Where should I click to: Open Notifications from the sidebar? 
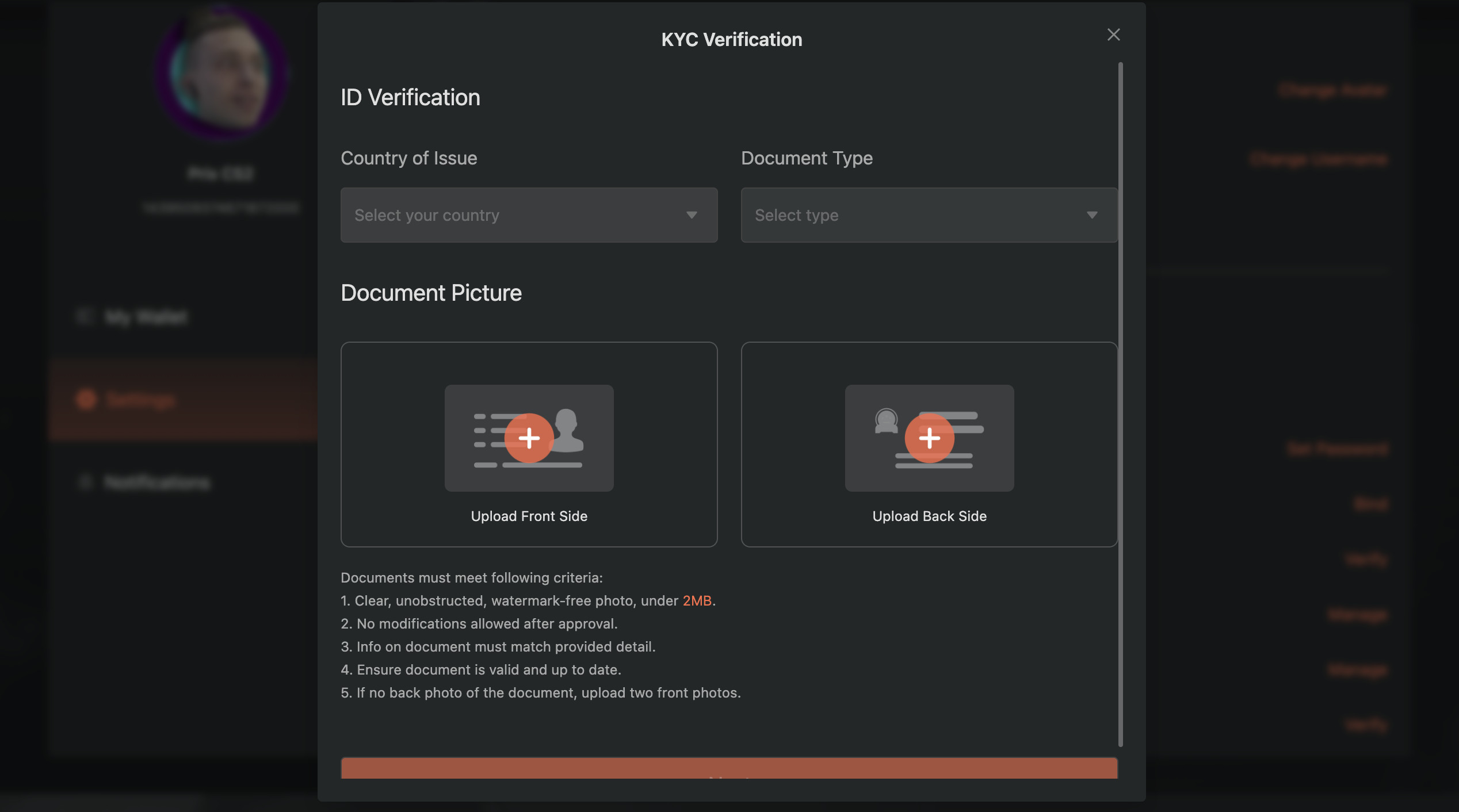coord(157,482)
